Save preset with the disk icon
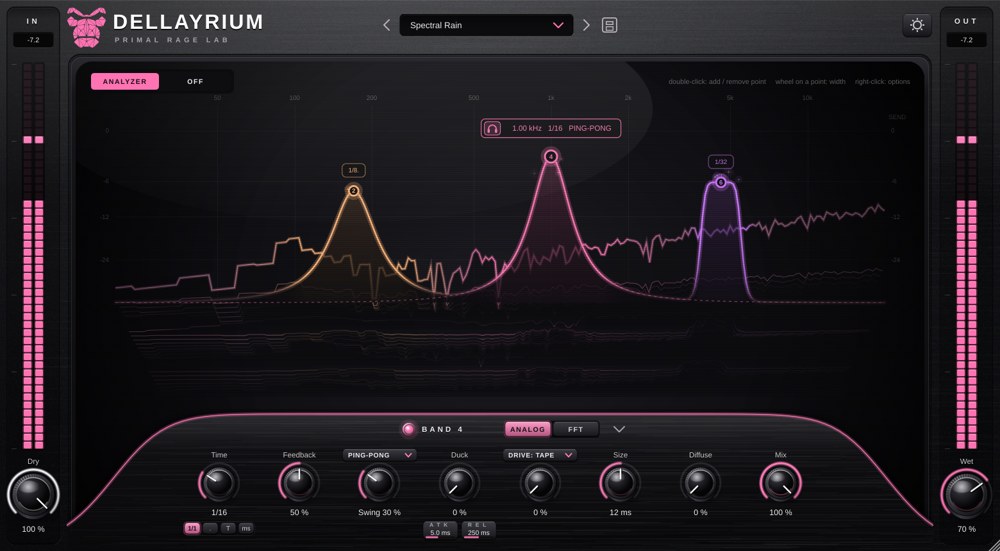Image resolution: width=1000 pixels, height=551 pixels. click(x=610, y=26)
